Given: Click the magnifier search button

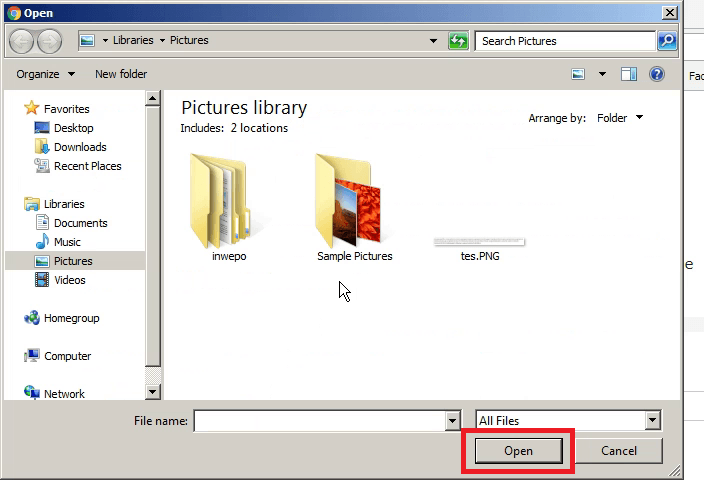Looking at the screenshot, I should (x=667, y=41).
